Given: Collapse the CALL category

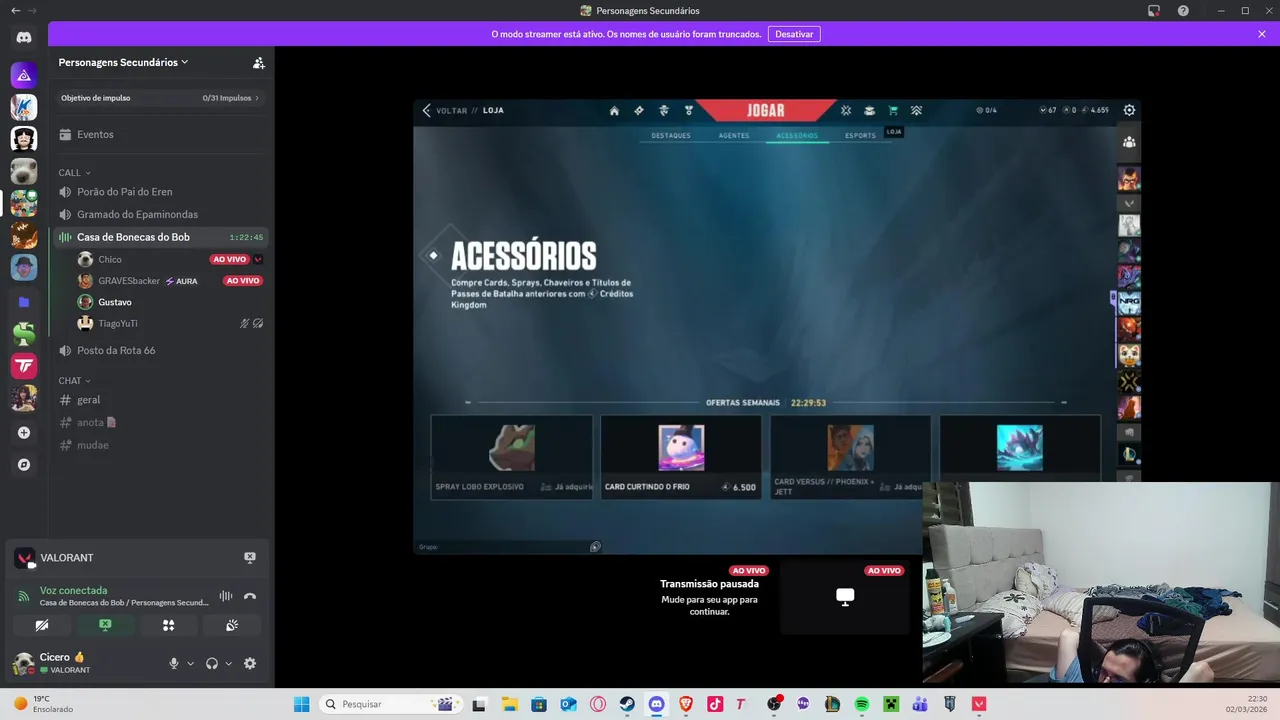Looking at the screenshot, I should tap(74, 173).
